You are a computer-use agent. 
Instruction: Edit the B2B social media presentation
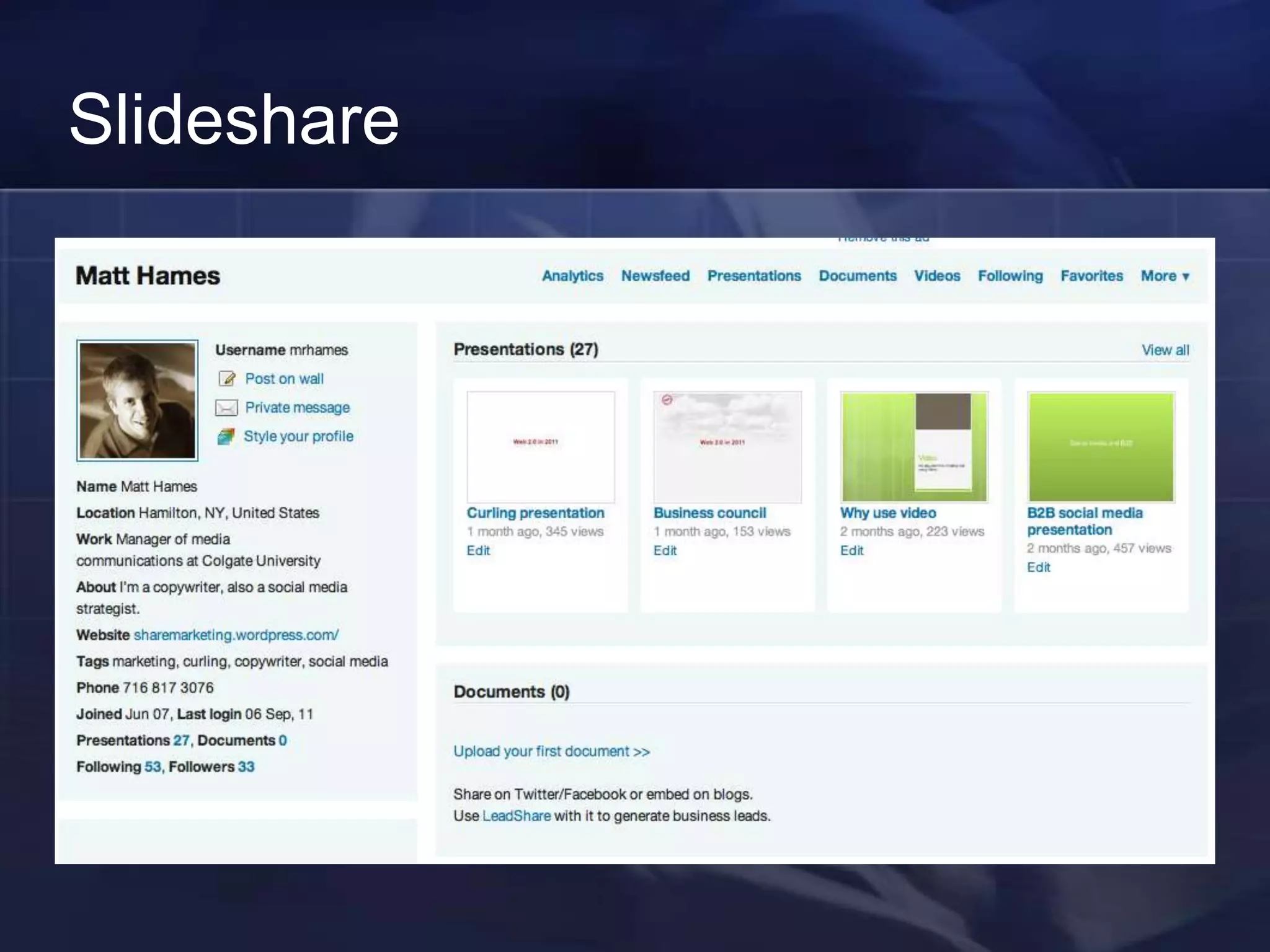click(x=1038, y=567)
